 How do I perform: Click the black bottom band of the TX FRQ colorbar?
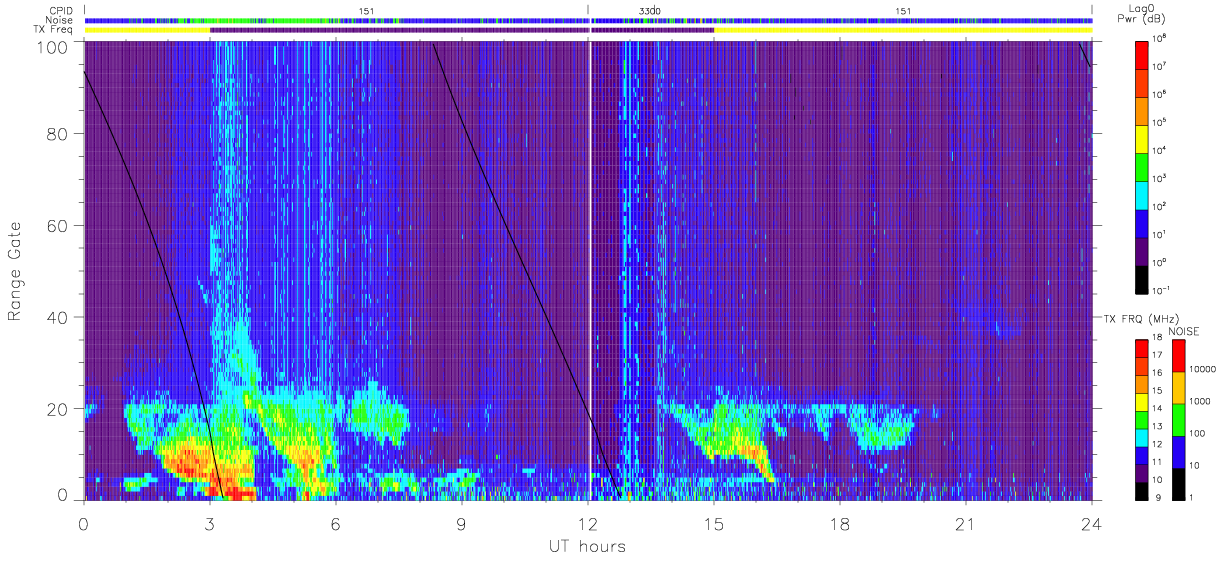pyautogui.click(x=1143, y=491)
